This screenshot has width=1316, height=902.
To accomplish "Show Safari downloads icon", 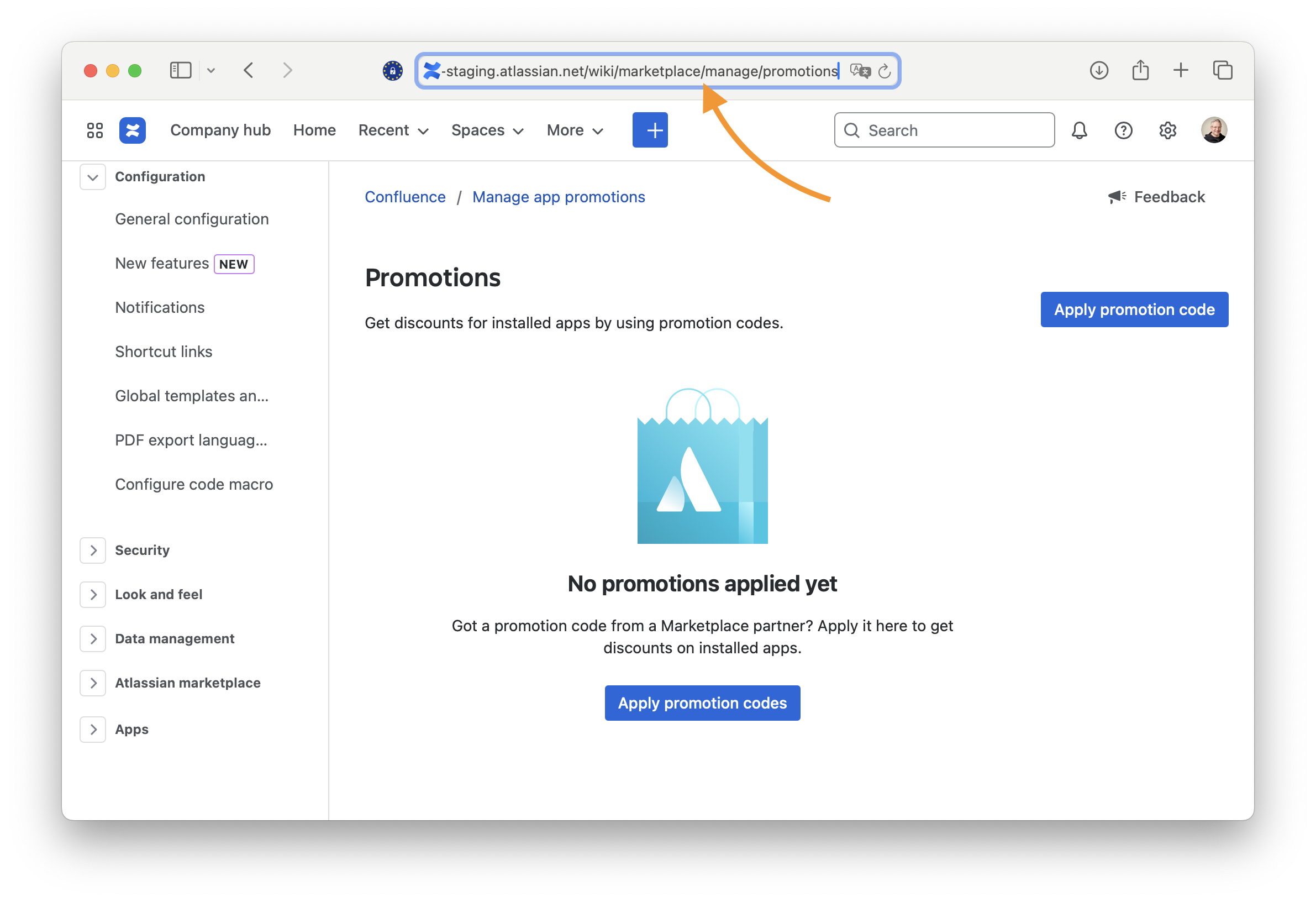I will (x=1098, y=70).
